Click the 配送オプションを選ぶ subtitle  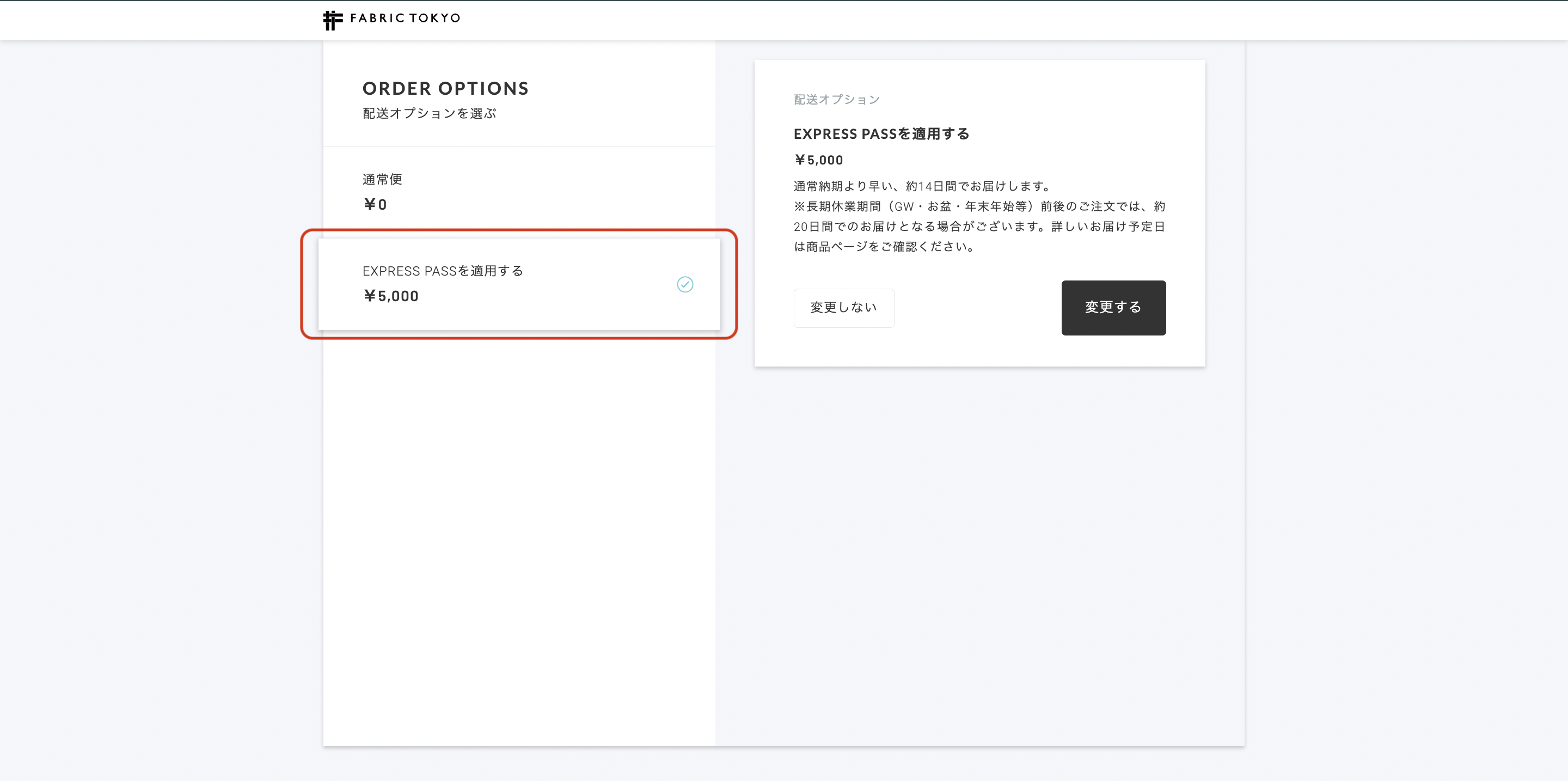click(x=430, y=114)
